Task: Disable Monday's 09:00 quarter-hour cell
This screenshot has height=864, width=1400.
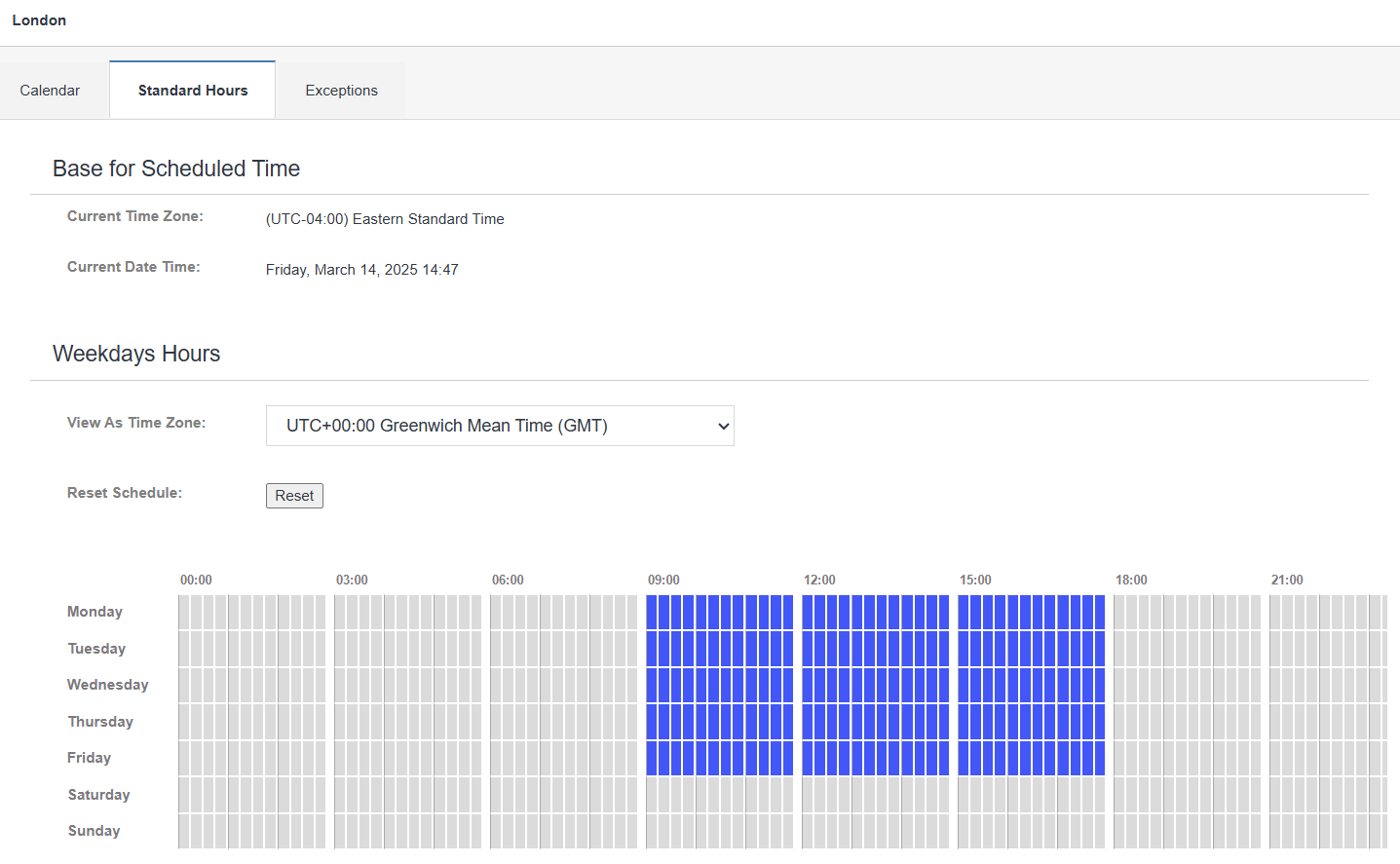Action: click(652, 612)
